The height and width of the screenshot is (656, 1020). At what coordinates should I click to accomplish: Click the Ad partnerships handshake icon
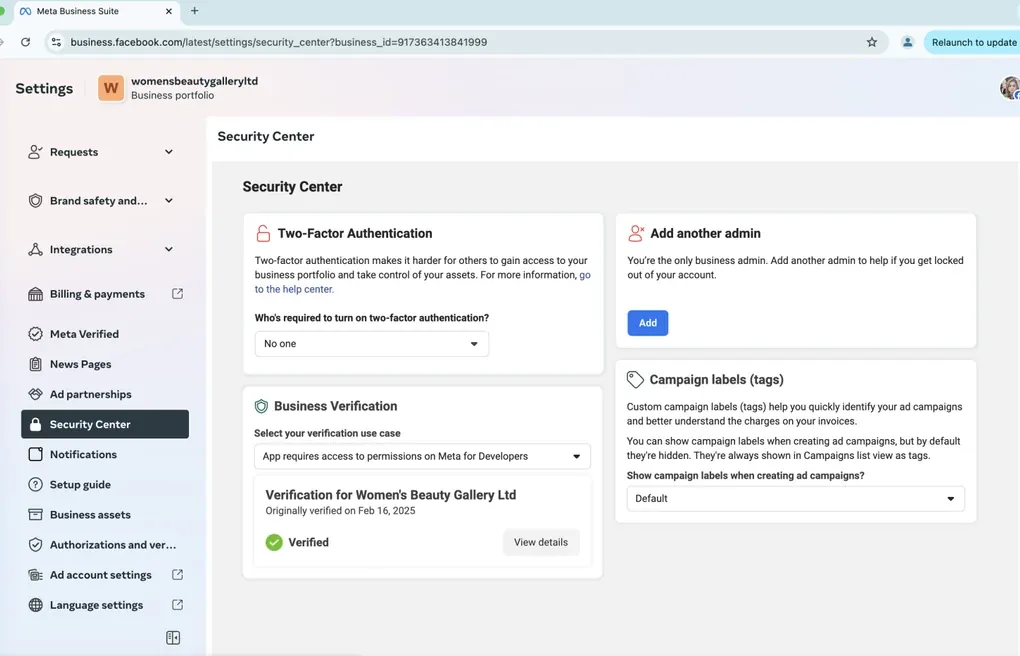pos(35,394)
